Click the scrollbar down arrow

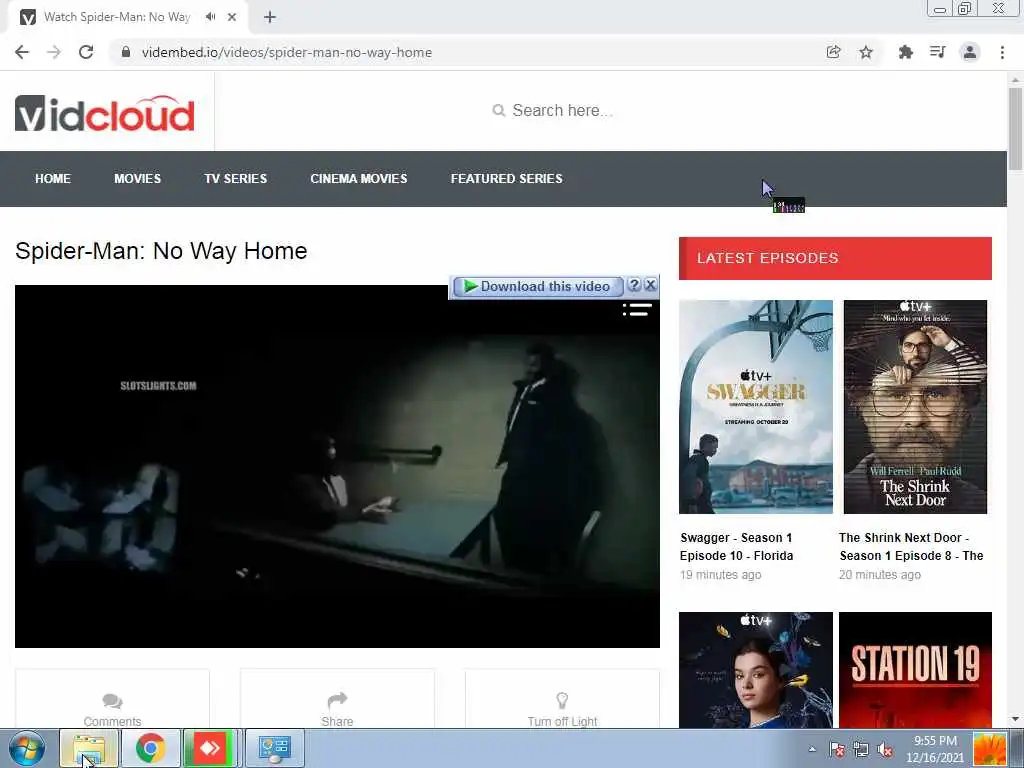click(x=1015, y=719)
